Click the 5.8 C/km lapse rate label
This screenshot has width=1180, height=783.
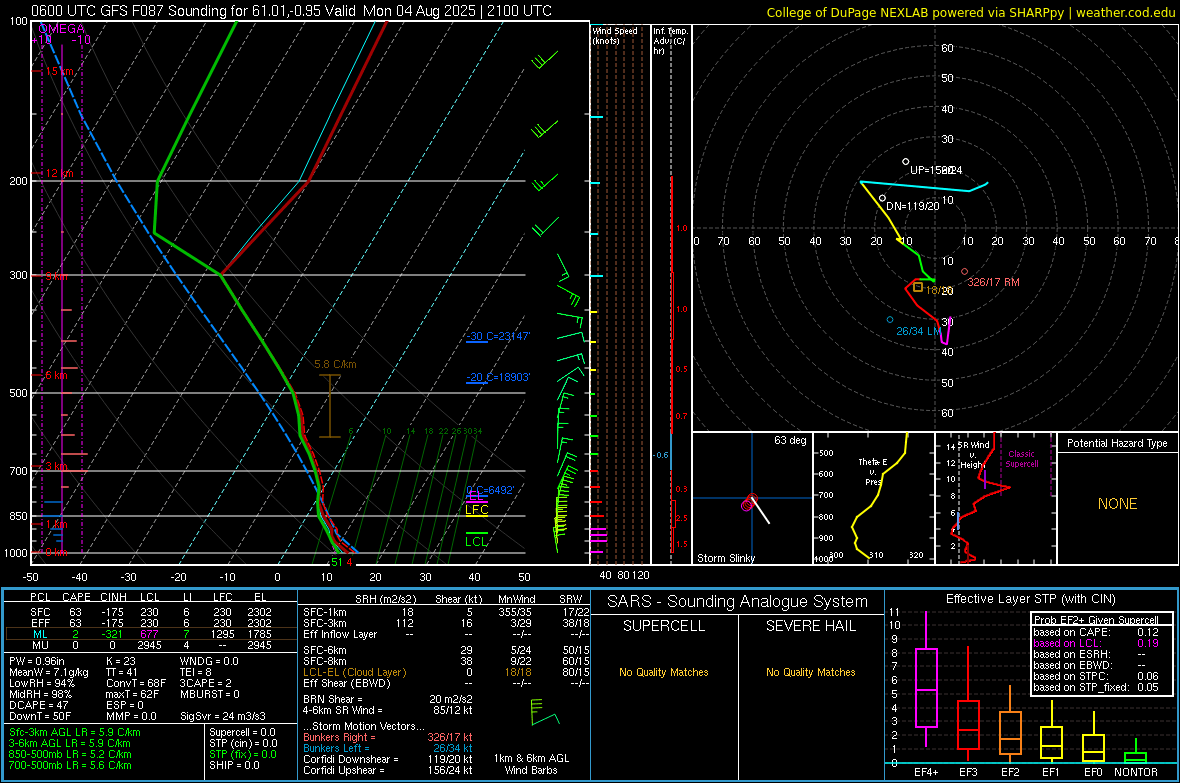[x=335, y=364]
